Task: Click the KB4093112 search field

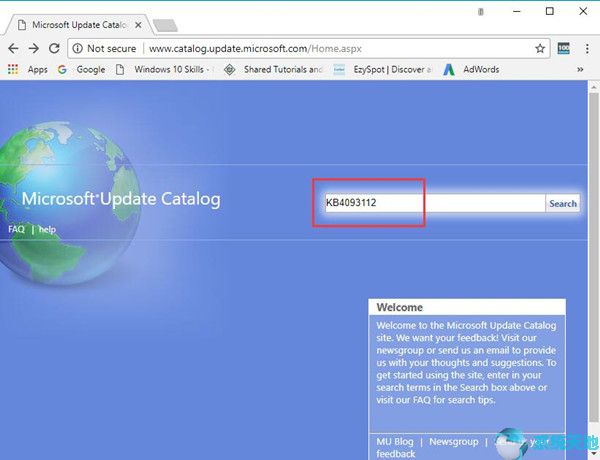Action: click(x=435, y=203)
